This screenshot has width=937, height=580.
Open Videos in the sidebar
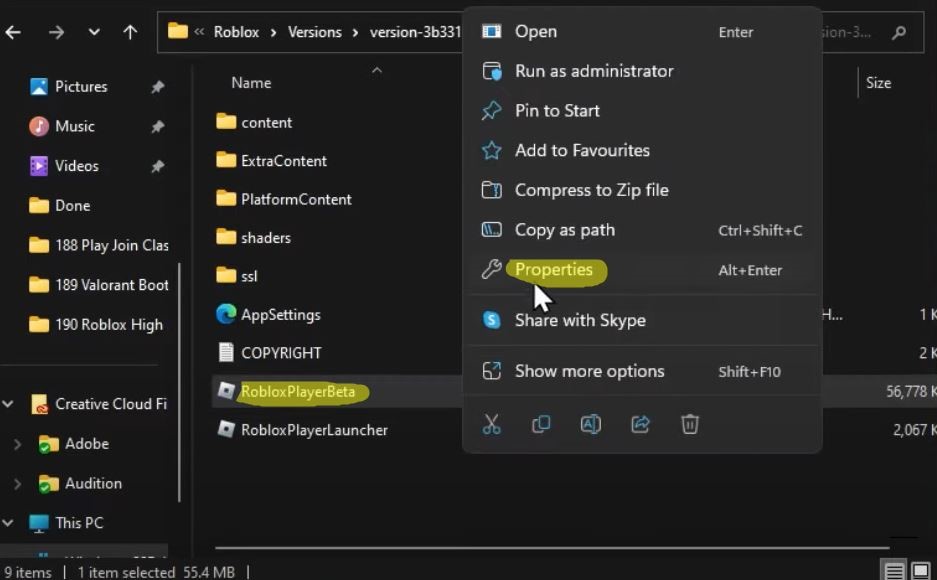click(77, 165)
